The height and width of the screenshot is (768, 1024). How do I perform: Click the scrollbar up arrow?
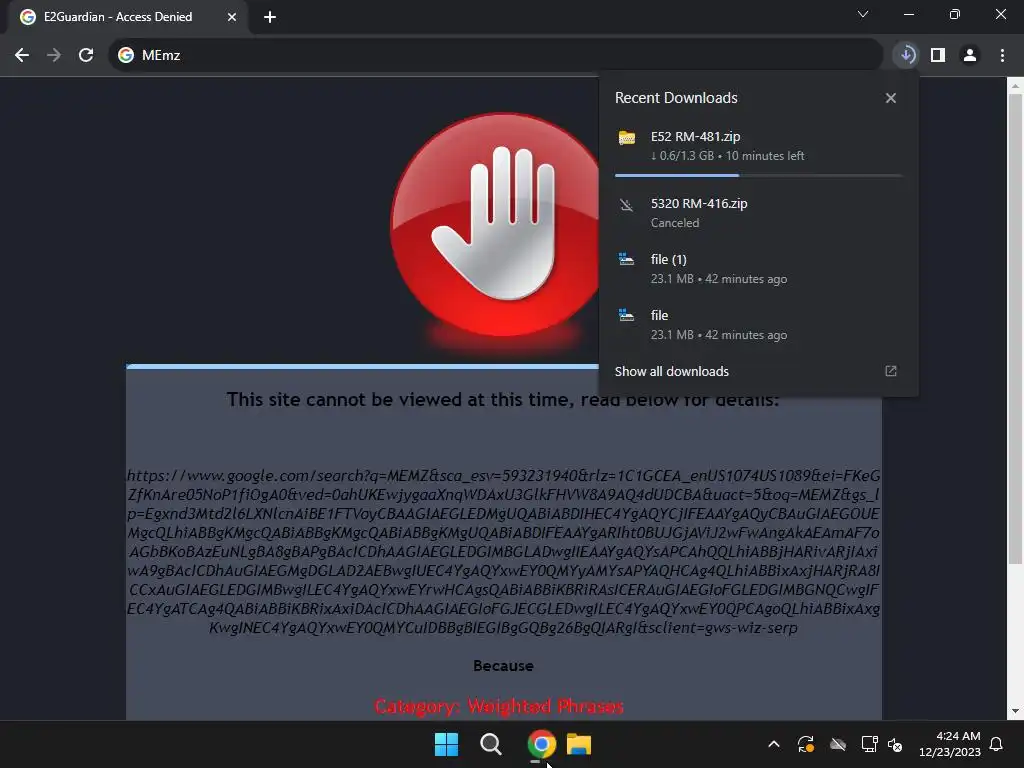coord(1015,85)
